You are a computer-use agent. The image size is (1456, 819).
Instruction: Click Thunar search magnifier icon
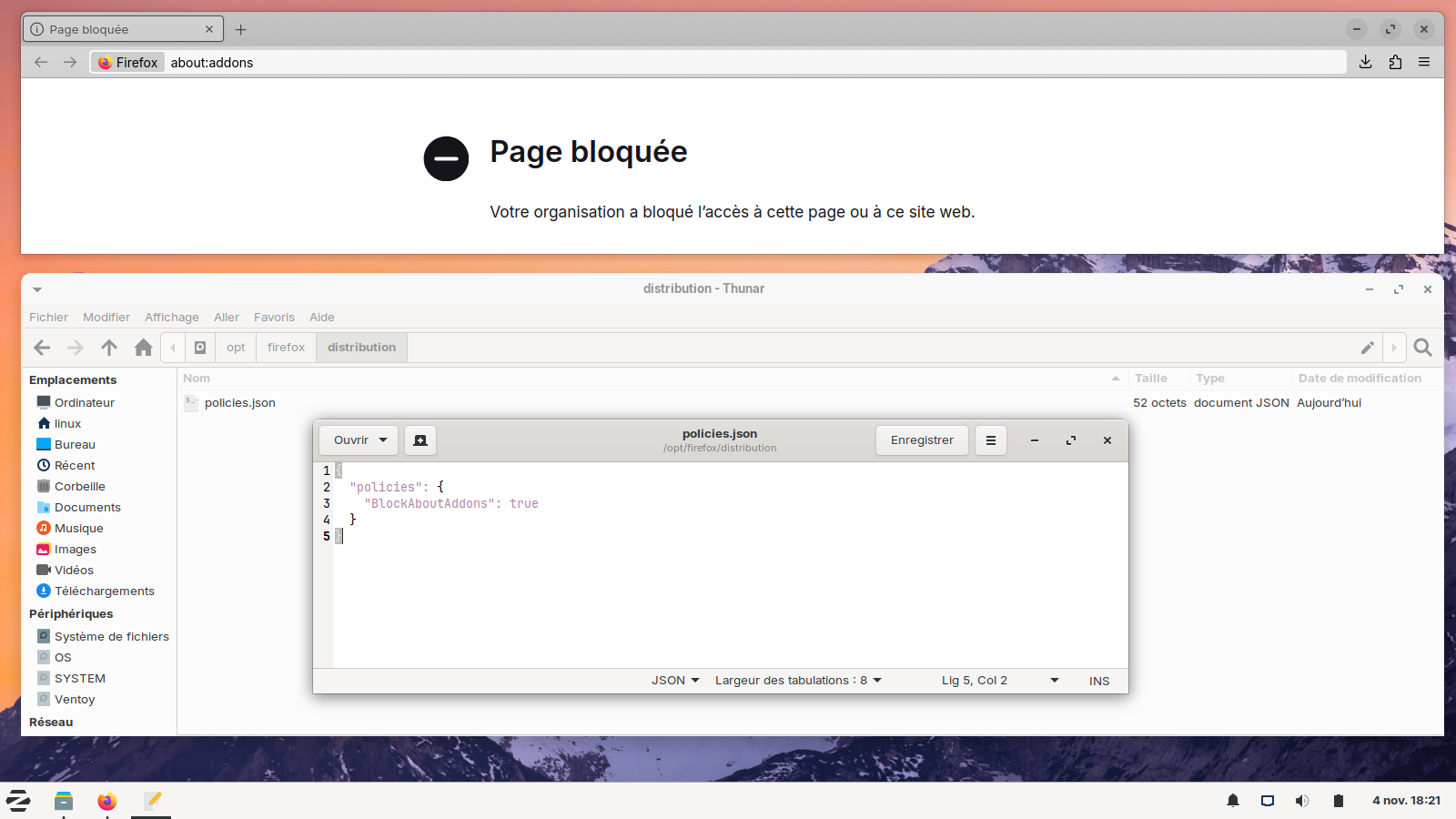(x=1423, y=348)
